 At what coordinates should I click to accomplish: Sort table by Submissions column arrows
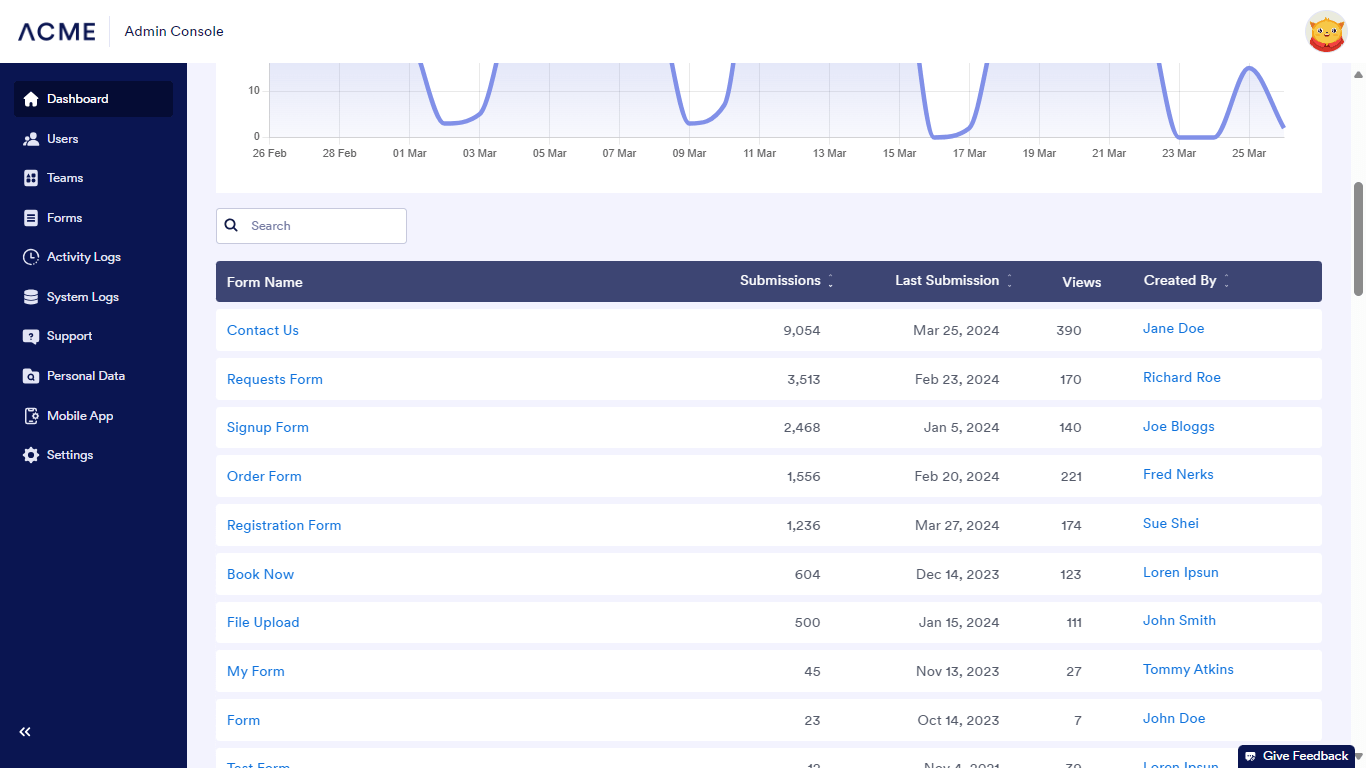coord(830,281)
